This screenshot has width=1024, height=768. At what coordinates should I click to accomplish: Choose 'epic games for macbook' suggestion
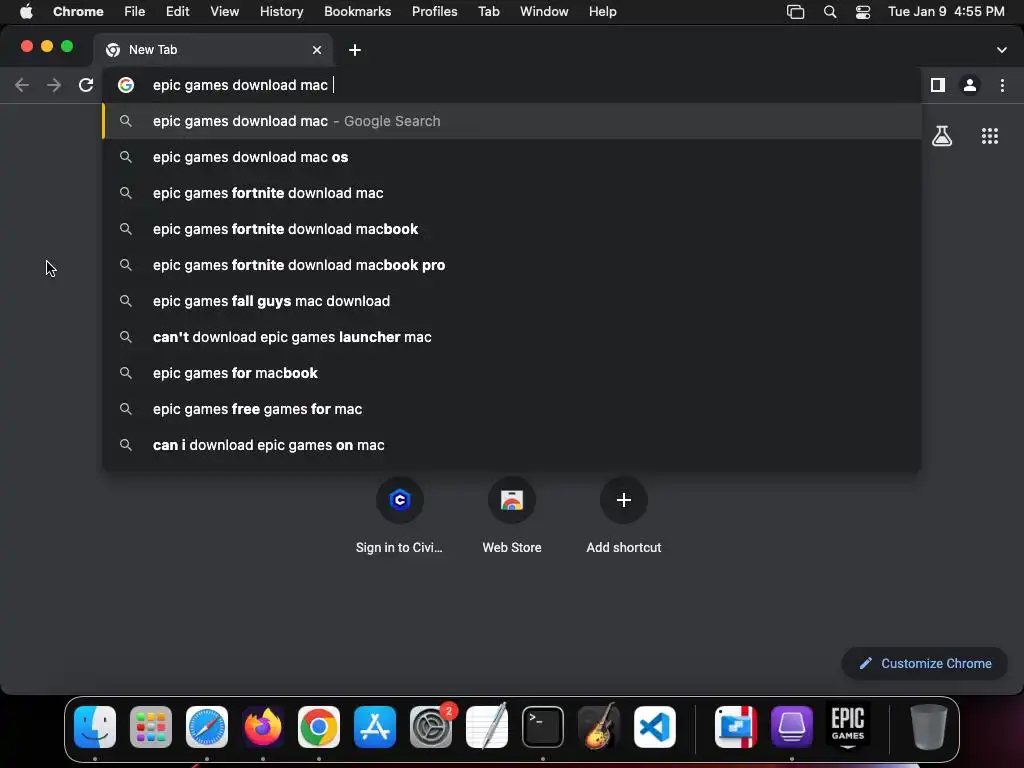coord(512,372)
